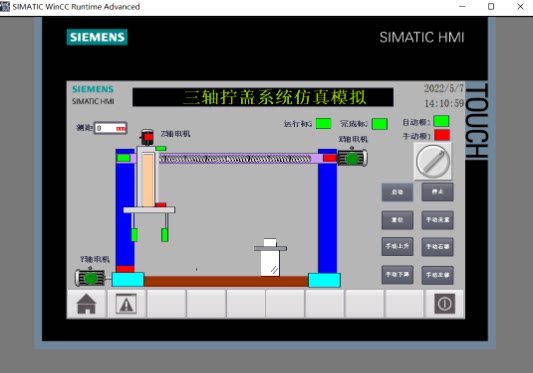The height and width of the screenshot is (373, 533).
Task: Click the power icon key at bottom right
Action: coord(444,304)
